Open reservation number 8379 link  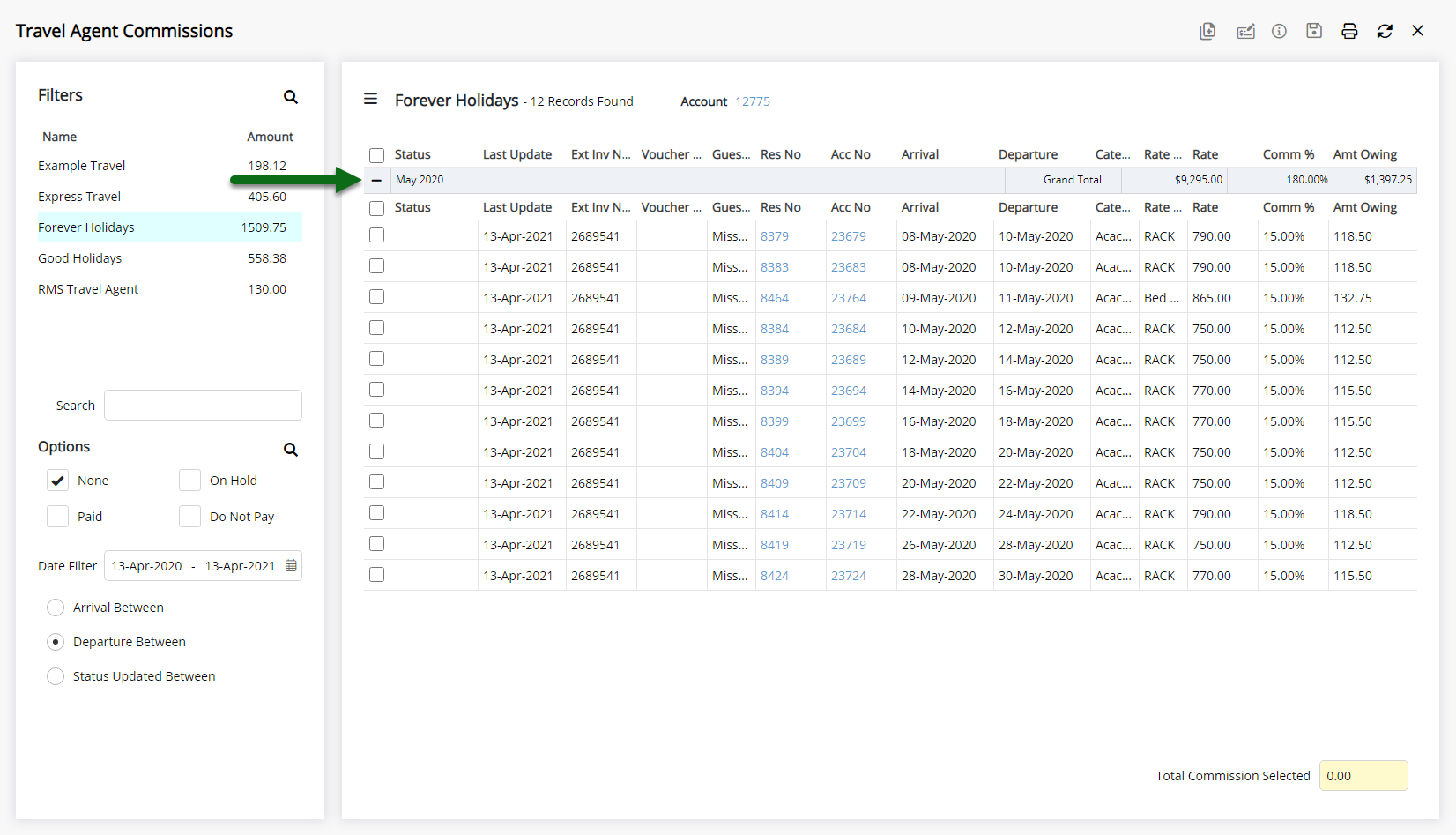tap(775, 236)
